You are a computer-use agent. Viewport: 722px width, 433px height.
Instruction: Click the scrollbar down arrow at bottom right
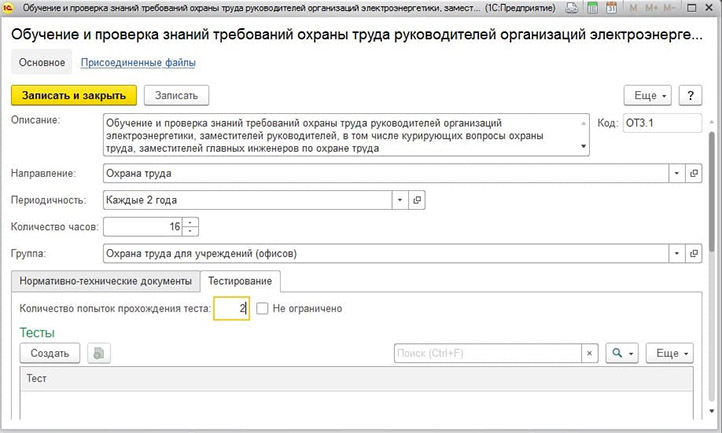click(712, 411)
